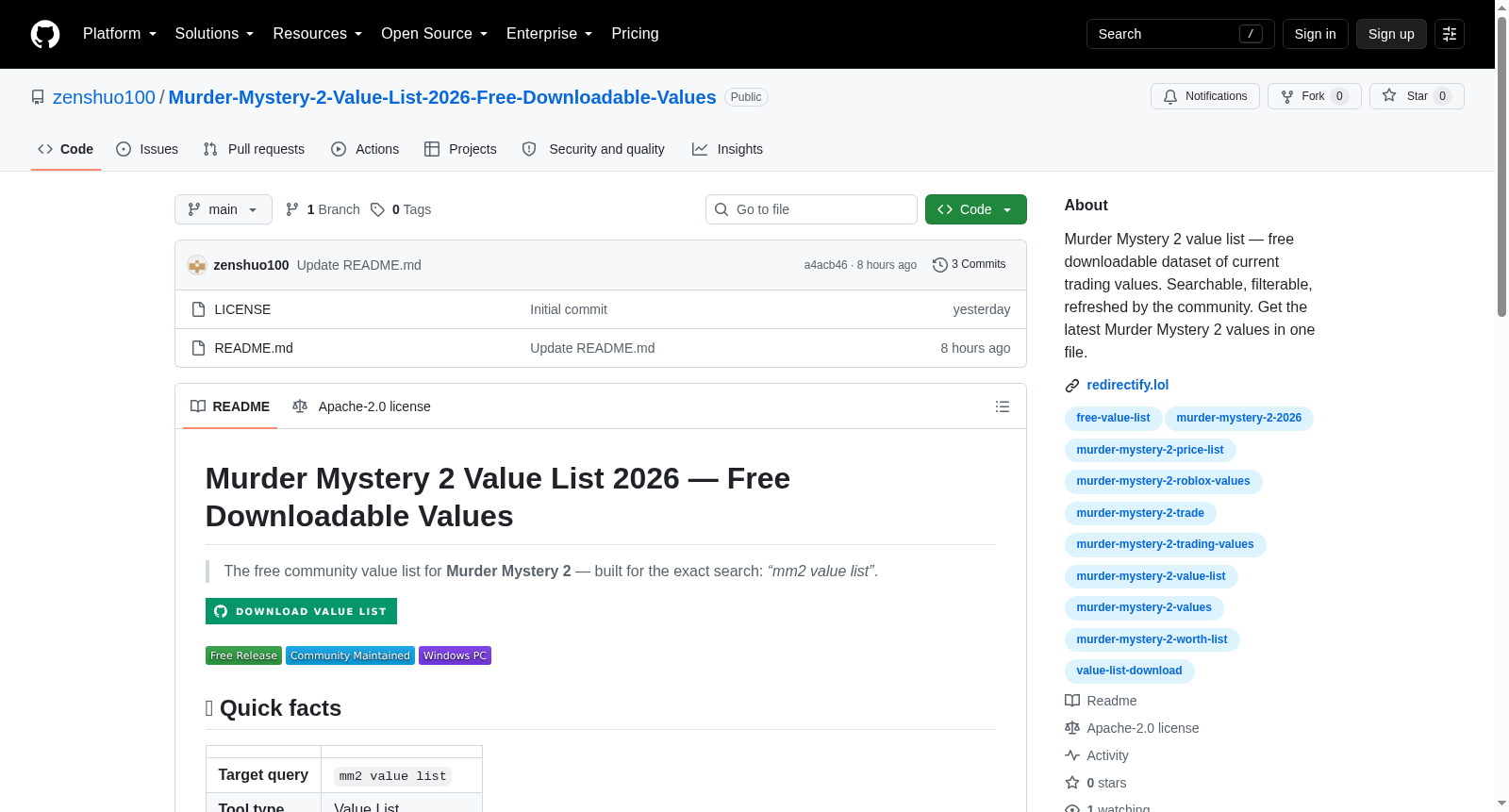Expand the Open Source menu
The height and width of the screenshot is (812, 1509).
click(x=435, y=34)
